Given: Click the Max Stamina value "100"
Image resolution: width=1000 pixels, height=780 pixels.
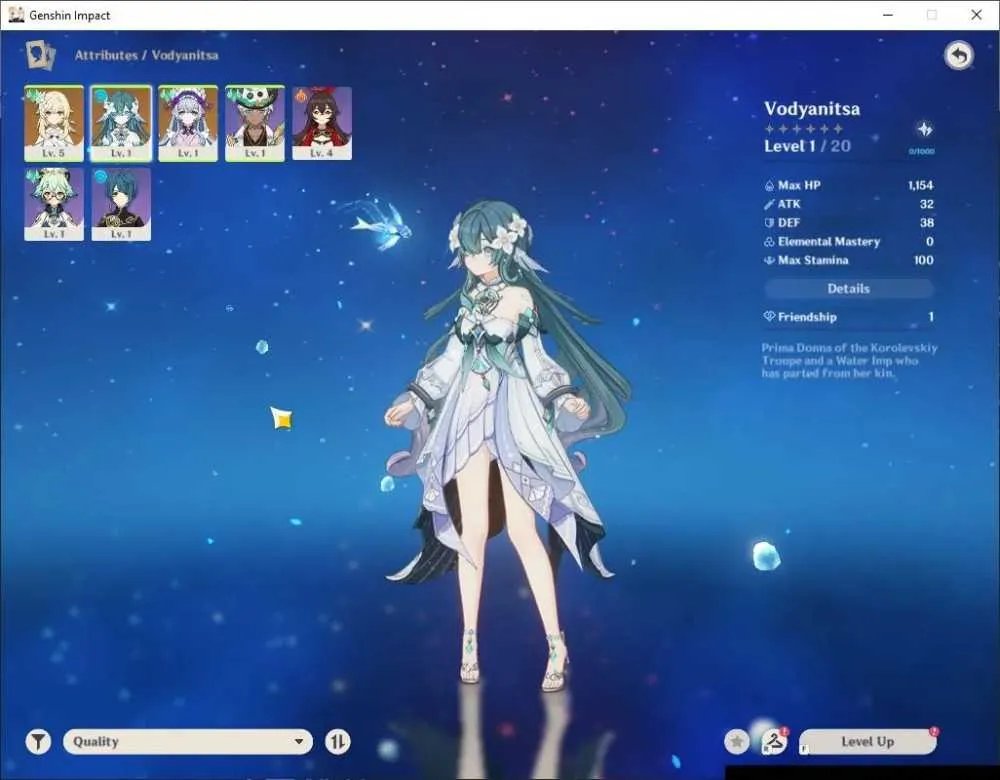Looking at the screenshot, I should (923, 260).
